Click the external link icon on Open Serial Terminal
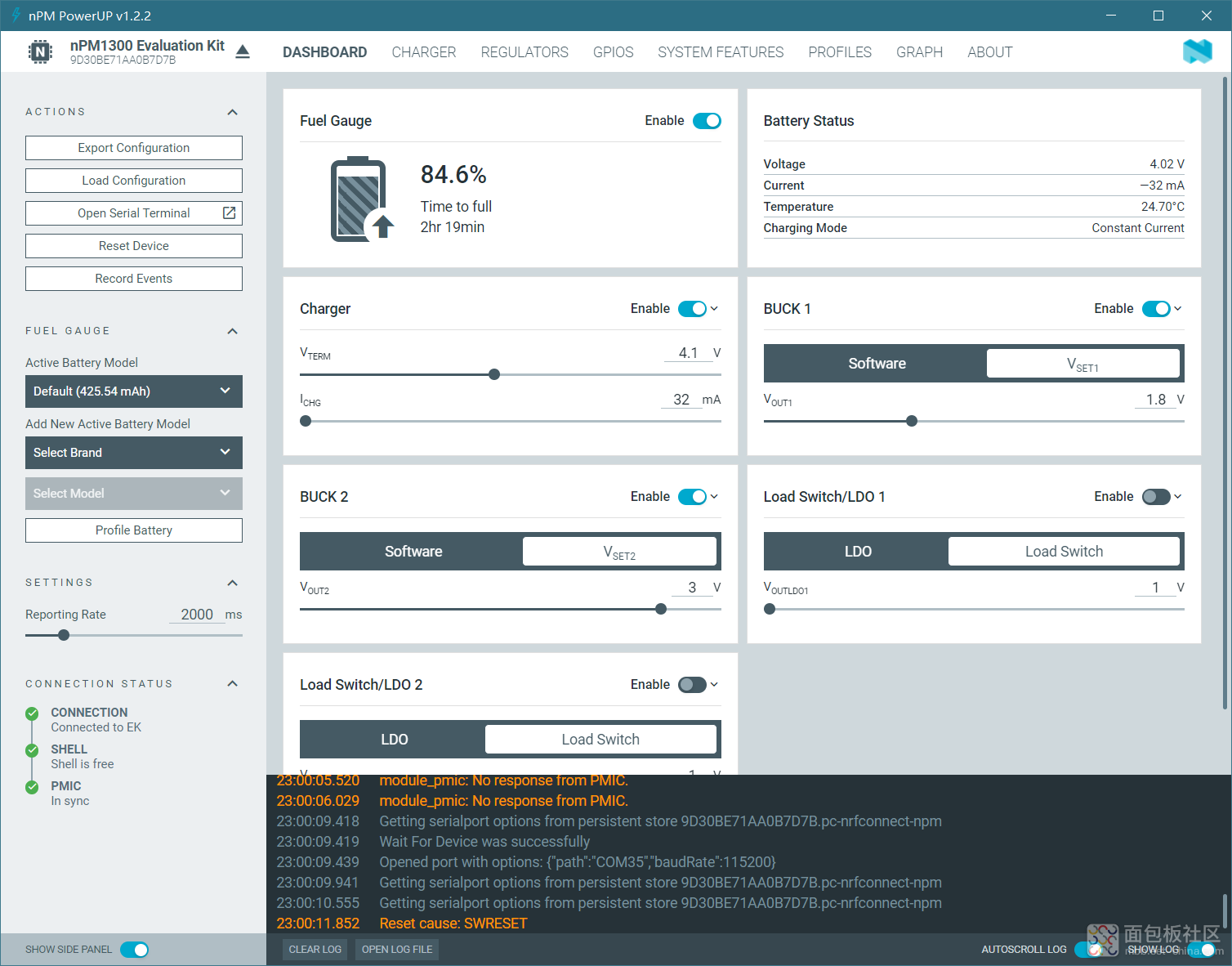Viewport: 1232px width, 966px height. point(230,213)
